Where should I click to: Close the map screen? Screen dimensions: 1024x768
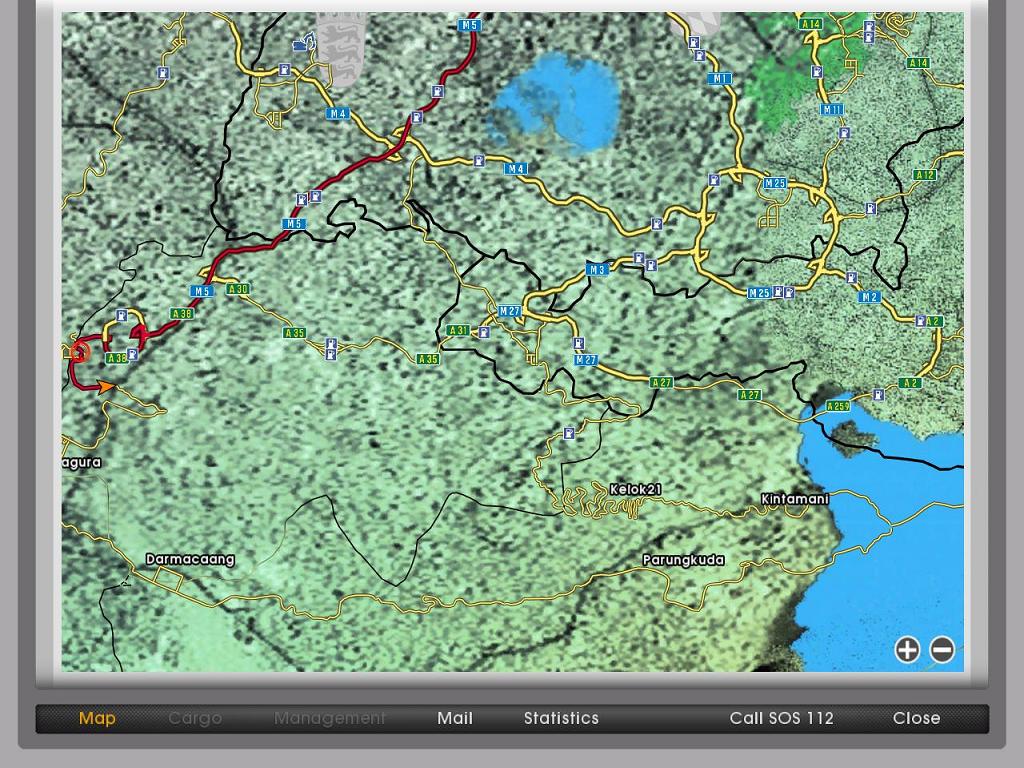coord(916,718)
